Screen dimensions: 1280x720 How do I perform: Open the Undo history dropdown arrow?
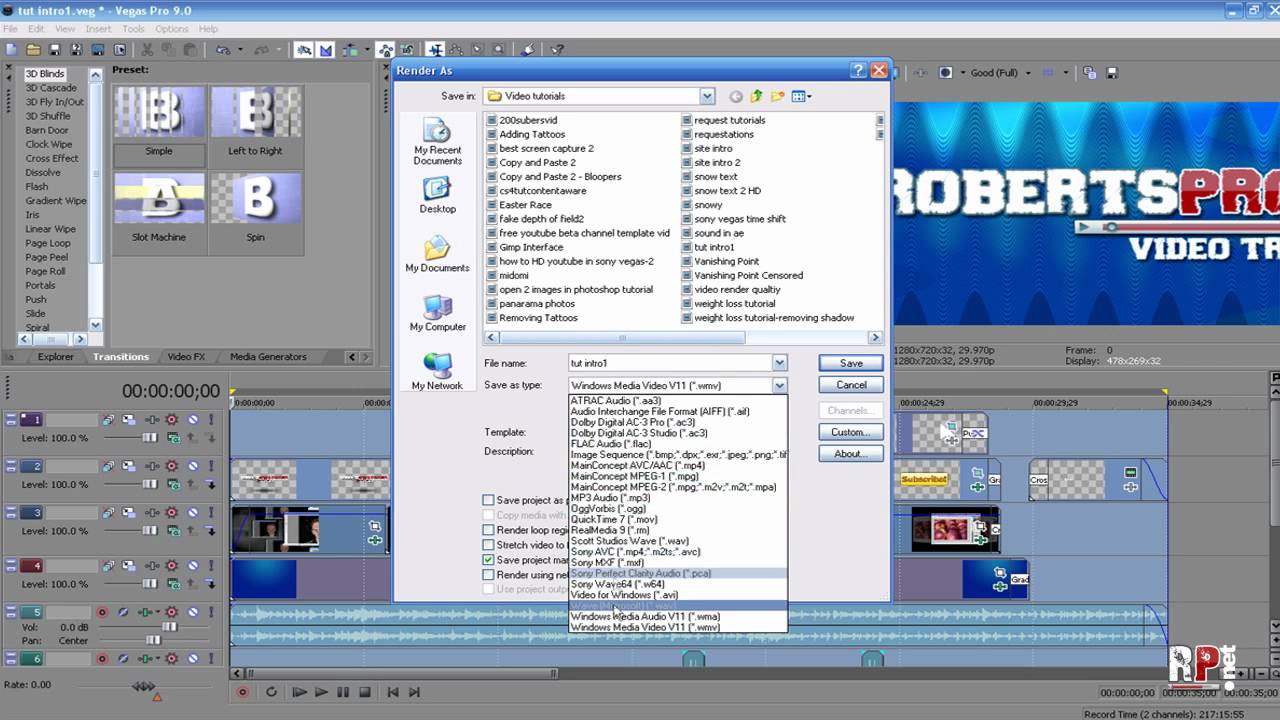click(238, 49)
